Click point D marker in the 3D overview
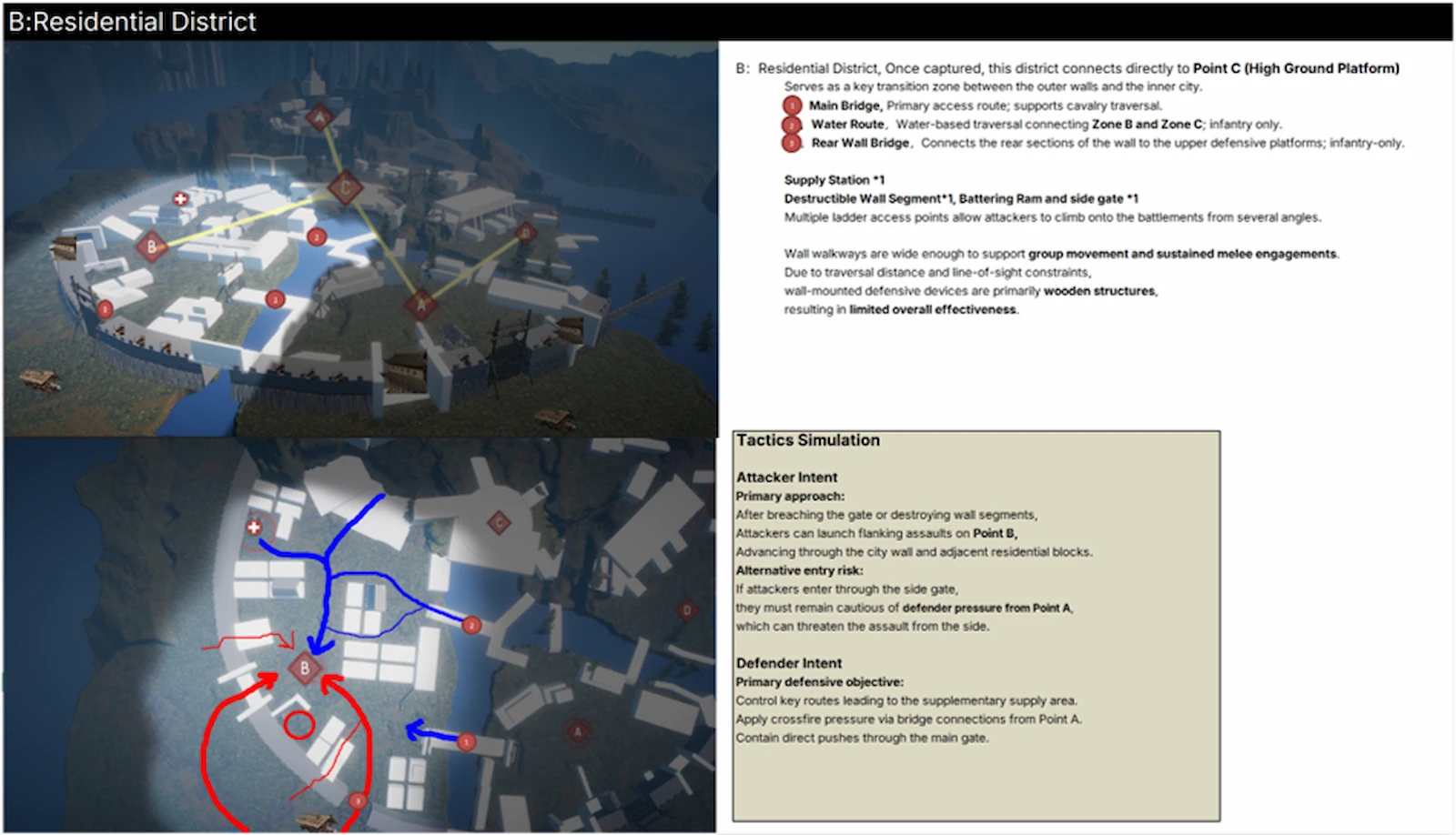 point(525,233)
